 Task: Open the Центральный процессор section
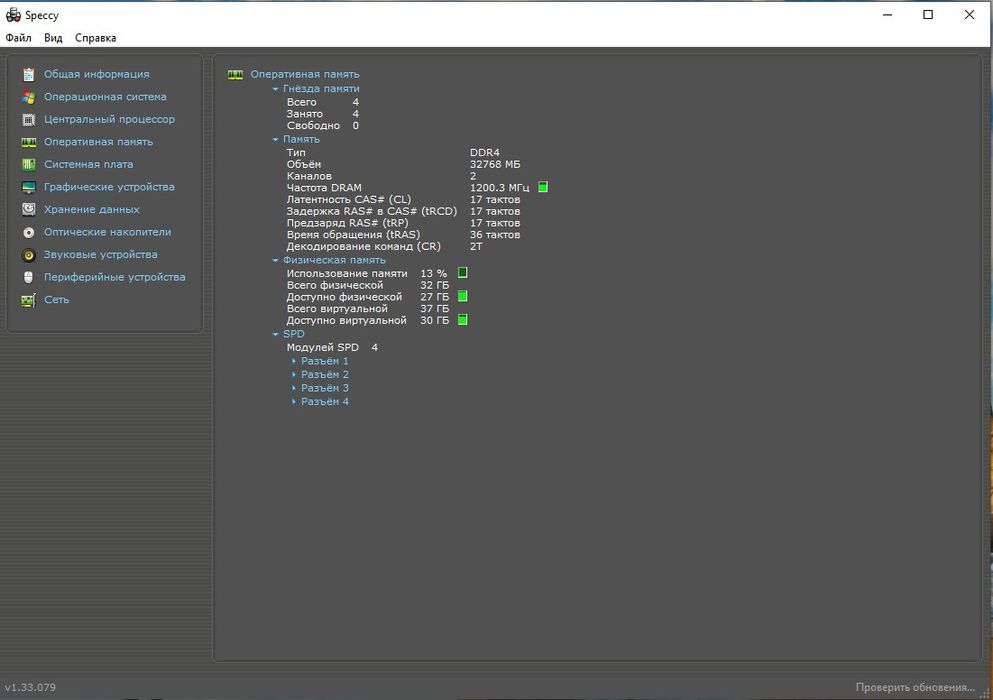point(110,119)
